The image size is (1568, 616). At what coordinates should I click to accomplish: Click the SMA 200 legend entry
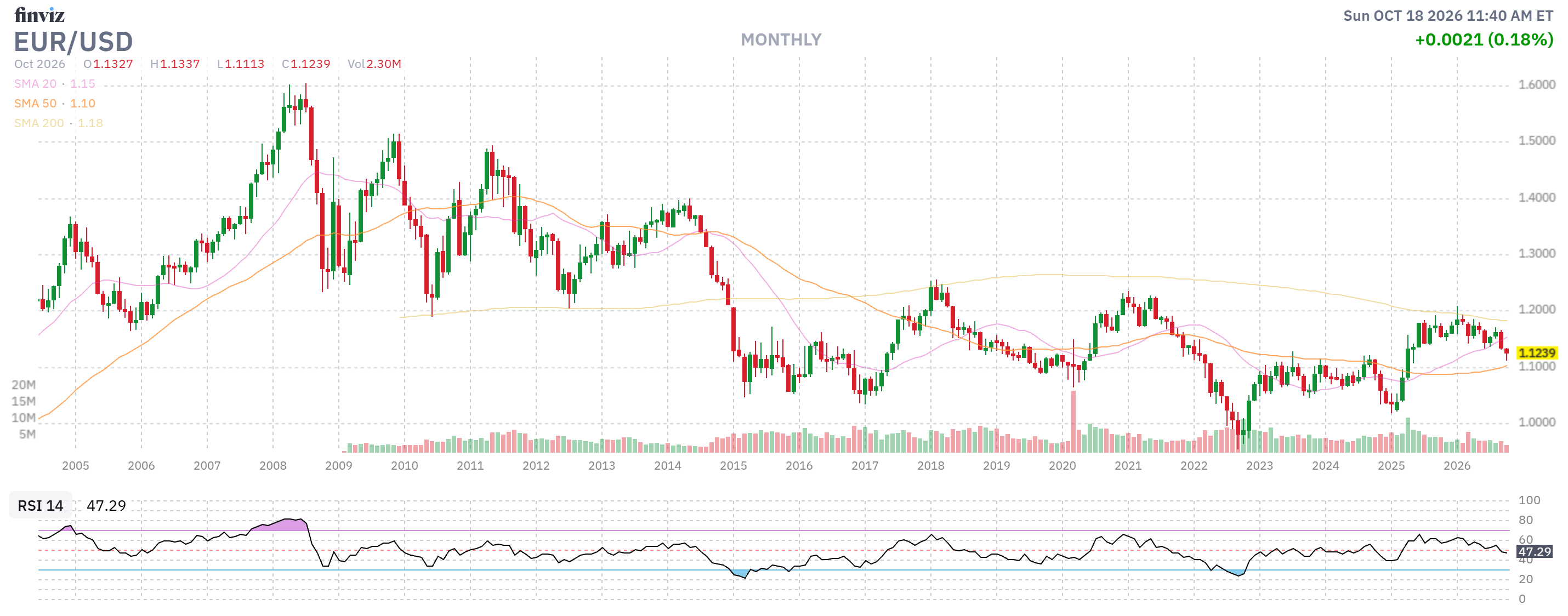59,123
